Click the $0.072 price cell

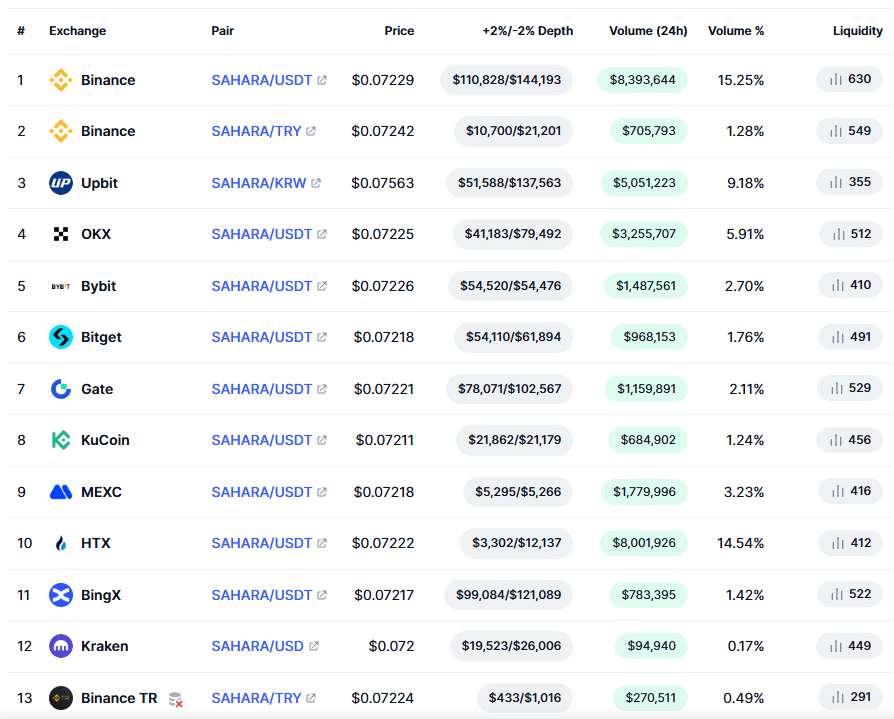(391, 646)
